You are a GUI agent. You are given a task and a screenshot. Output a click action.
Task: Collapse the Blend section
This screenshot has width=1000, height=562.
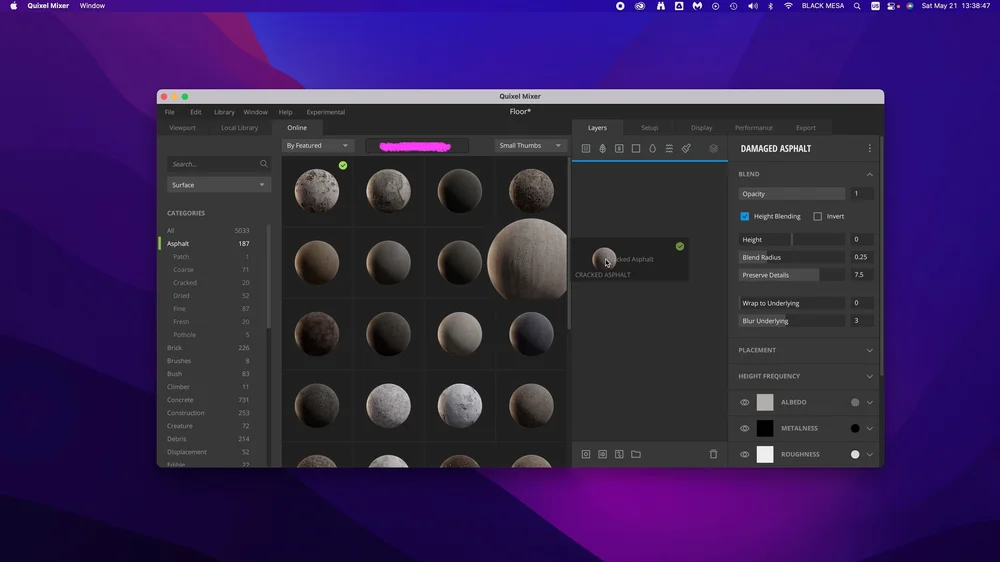click(x=869, y=174)
